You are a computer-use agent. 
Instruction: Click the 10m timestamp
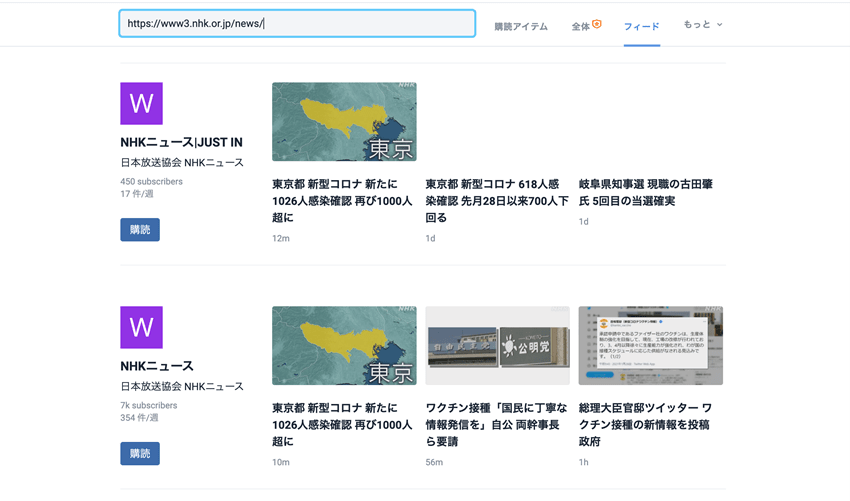[281, 462]
